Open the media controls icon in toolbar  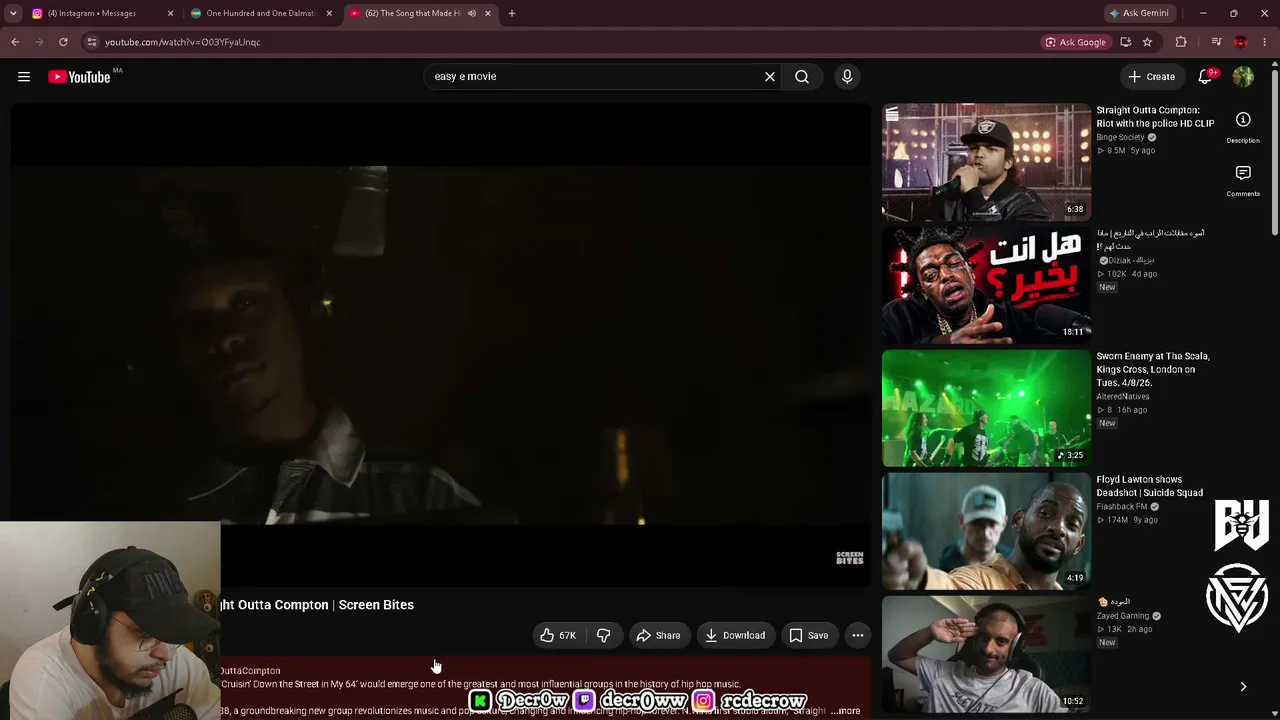[1216, 42]
